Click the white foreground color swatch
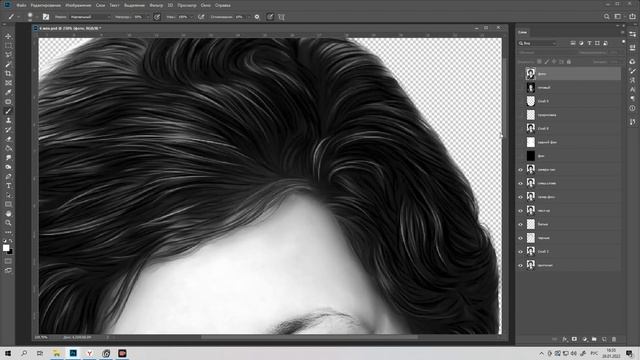Viewport: 640px width, 360px height. tap(6, 248)
